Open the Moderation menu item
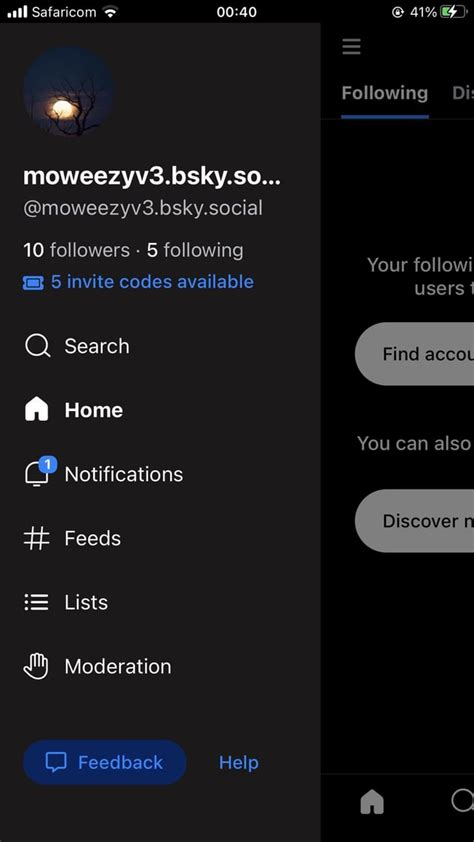474x842 pixels. 98,666
